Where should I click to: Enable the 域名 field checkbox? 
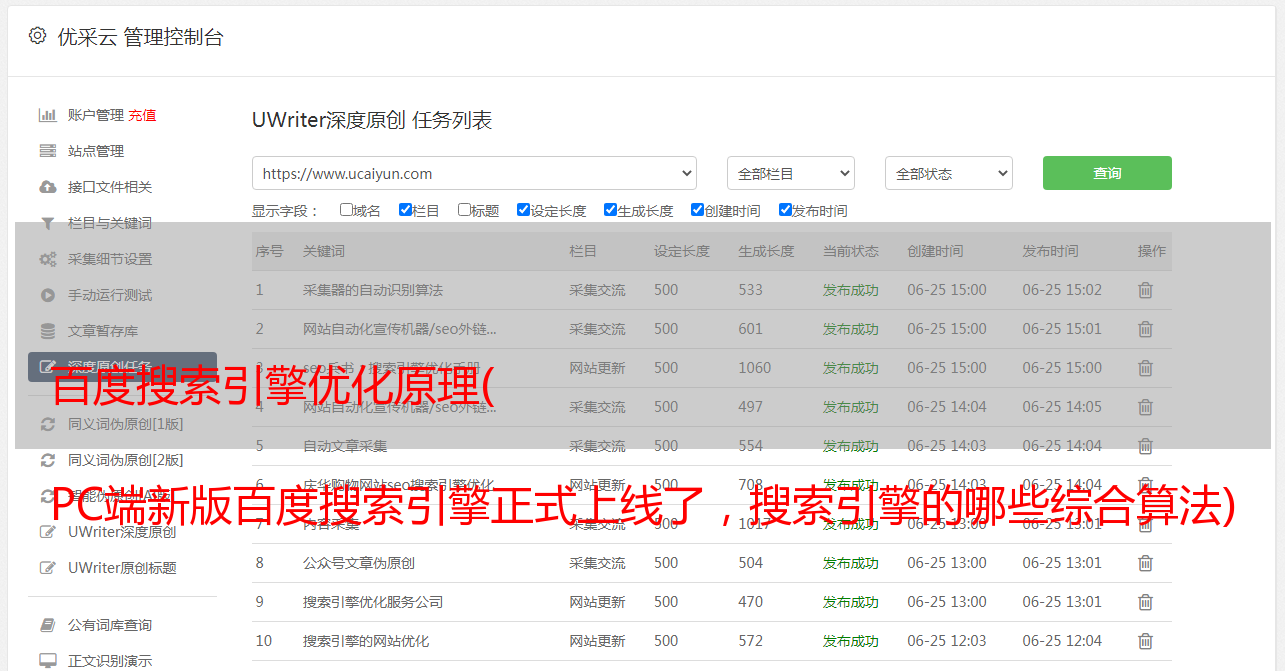346,210
